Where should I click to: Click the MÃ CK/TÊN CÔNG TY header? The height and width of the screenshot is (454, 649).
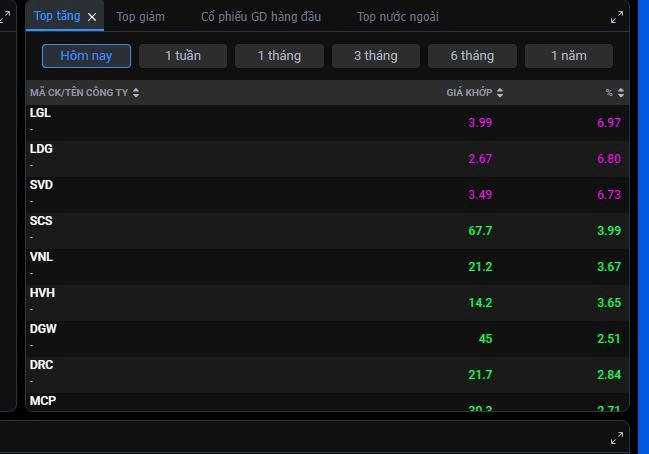[x=79, y=93]
